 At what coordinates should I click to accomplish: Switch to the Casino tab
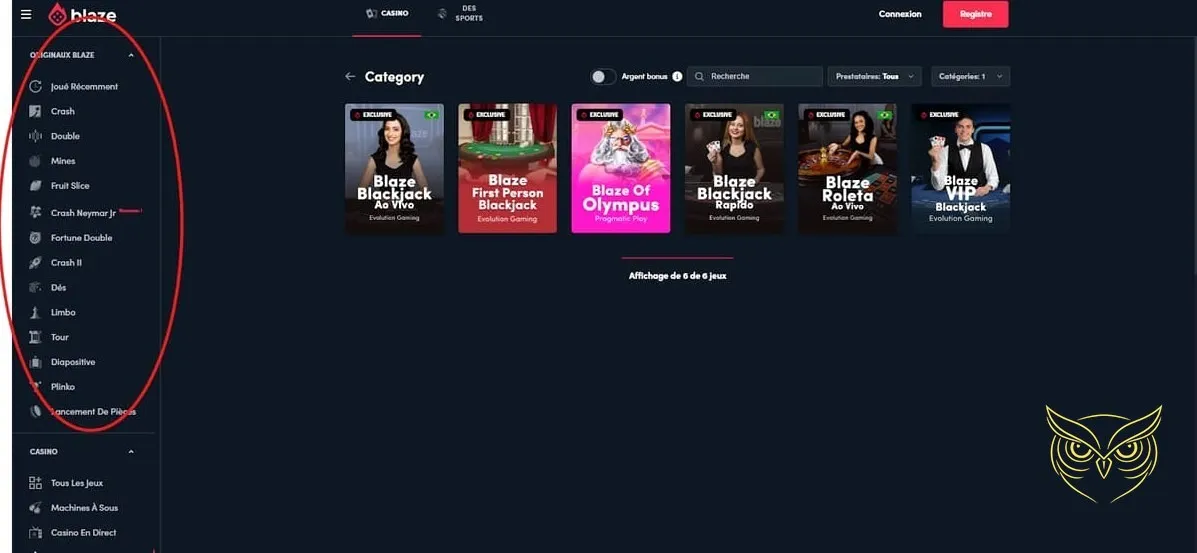387,14
